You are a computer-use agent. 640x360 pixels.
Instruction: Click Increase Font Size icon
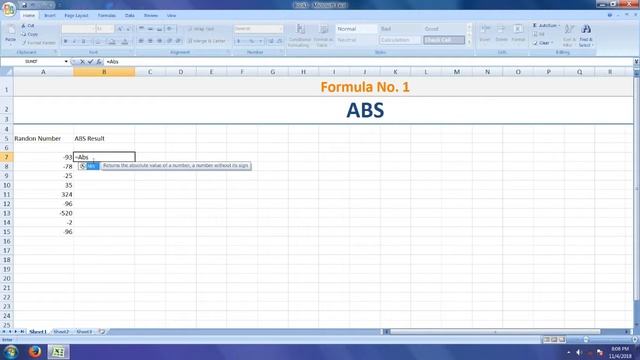click(120, 29)
